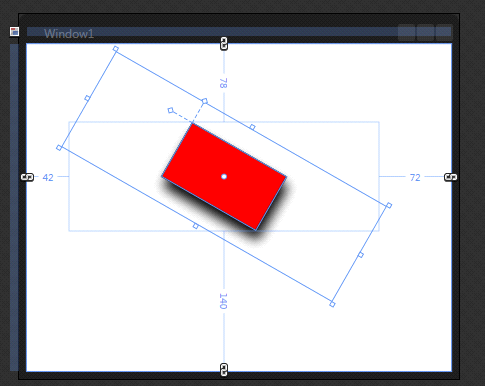The image size is (485, 386).
Task: Click the dashed-line handle on the upper selection edge
Action: [205, 101]
